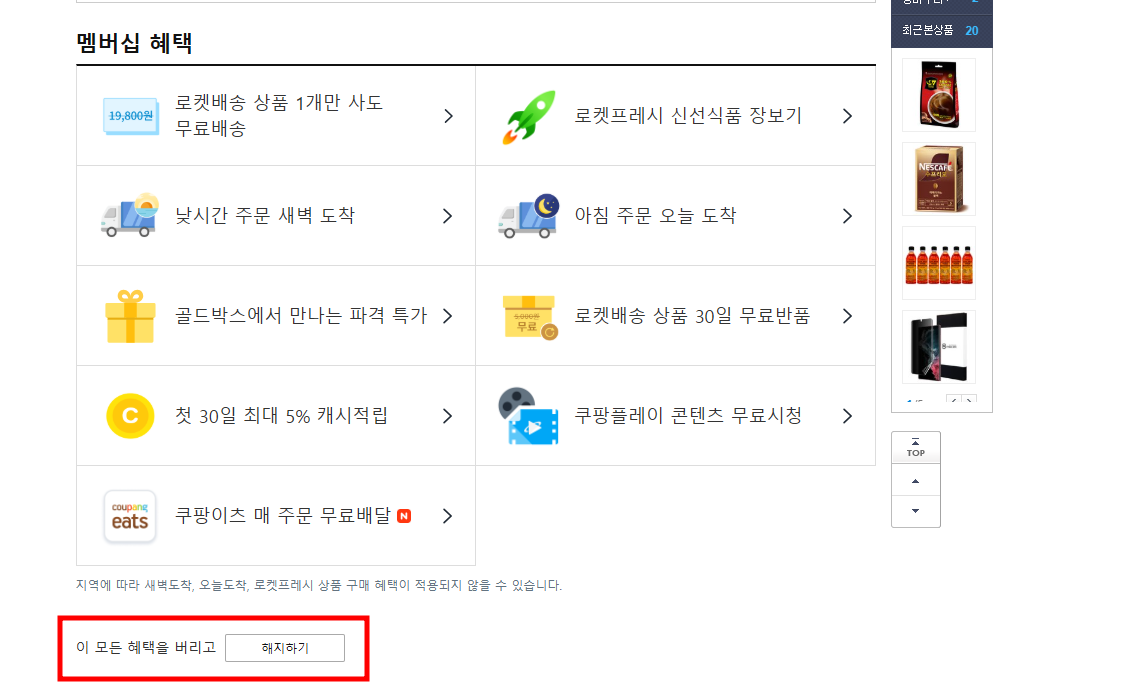Open 로켓배송 상품 1개만 사도 무료배송 benefit text
This screenshot has height=696, width=1123.
click(279, 115)
